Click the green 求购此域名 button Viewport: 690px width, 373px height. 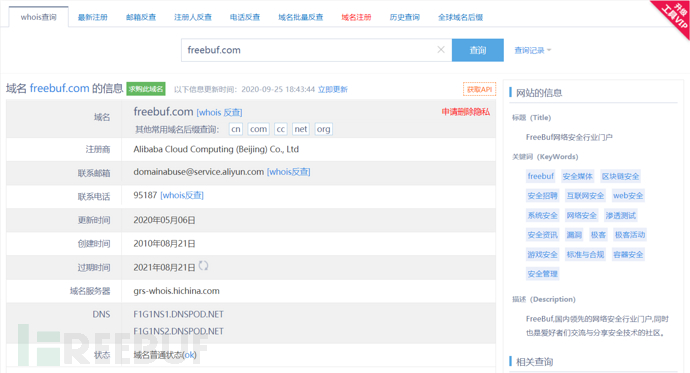pos(146,89)
